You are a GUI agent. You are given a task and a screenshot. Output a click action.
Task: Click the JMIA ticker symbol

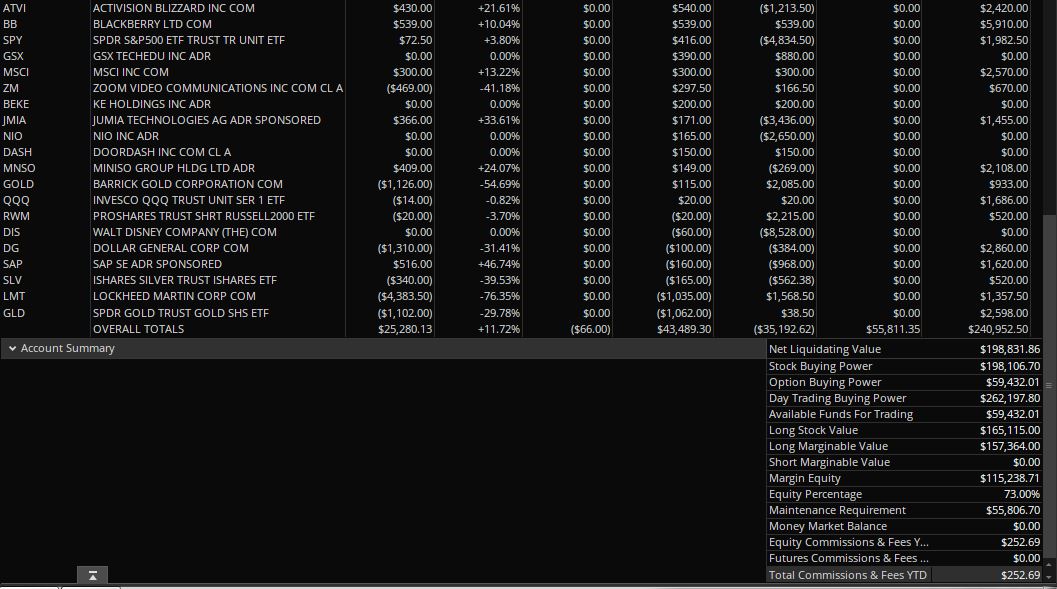[x=14, y=120]
